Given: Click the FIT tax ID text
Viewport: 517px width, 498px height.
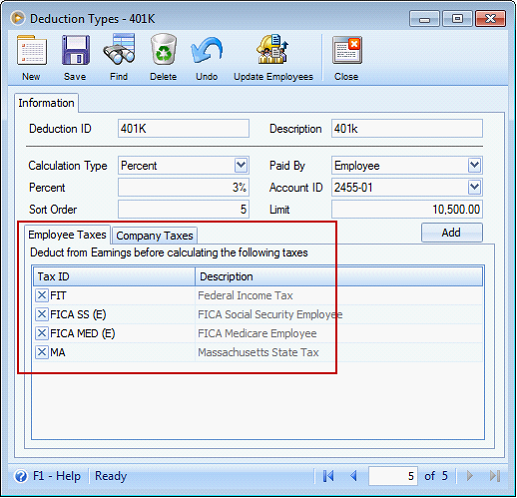Looking at the screenshot, I should tap(58, 295).
